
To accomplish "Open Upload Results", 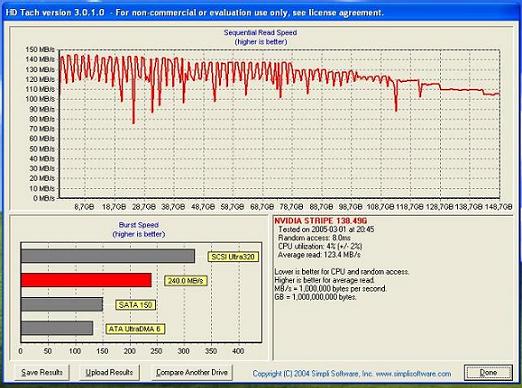I will (109, 372).
